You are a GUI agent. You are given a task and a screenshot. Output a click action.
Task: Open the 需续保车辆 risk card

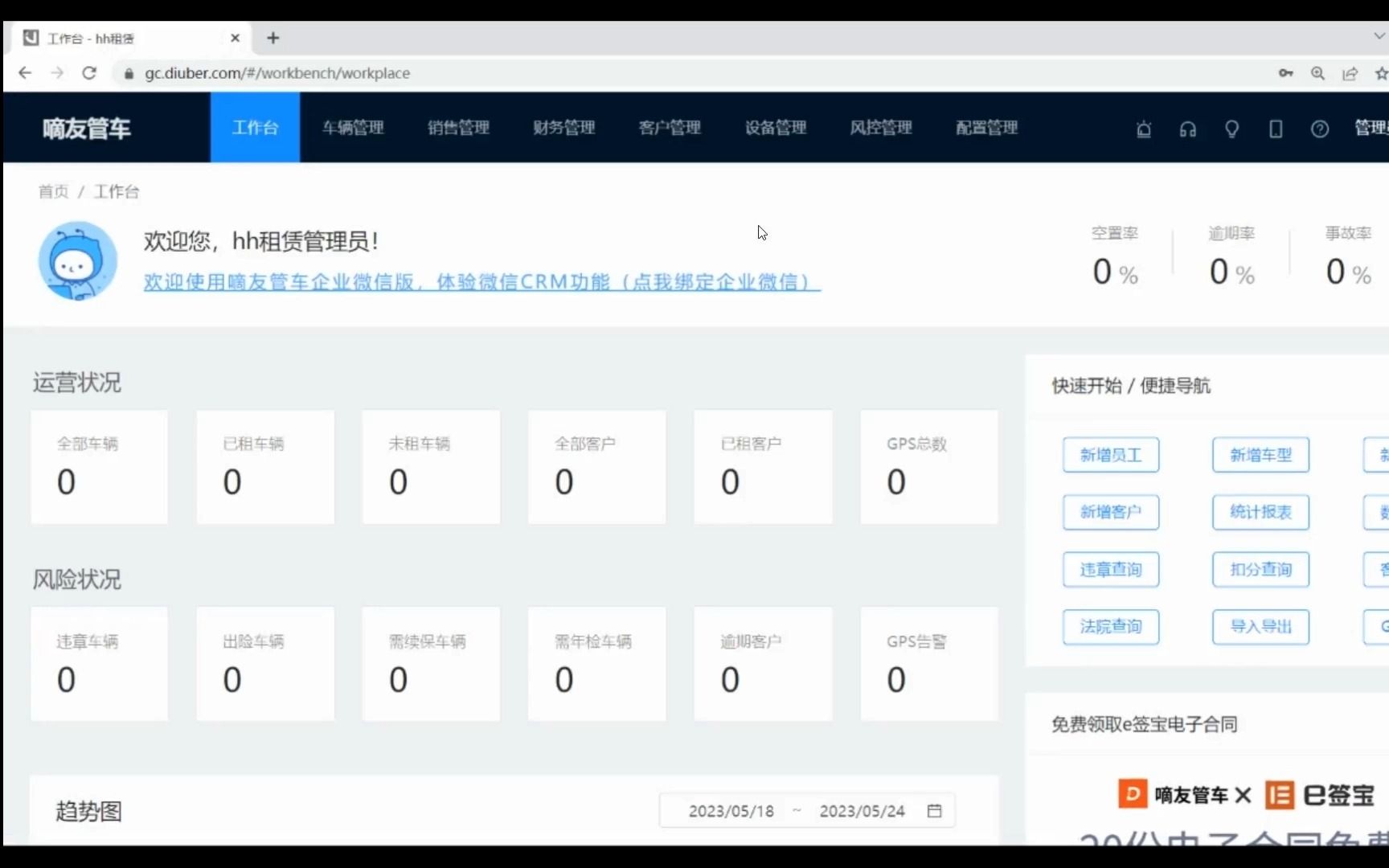(431, 664)
